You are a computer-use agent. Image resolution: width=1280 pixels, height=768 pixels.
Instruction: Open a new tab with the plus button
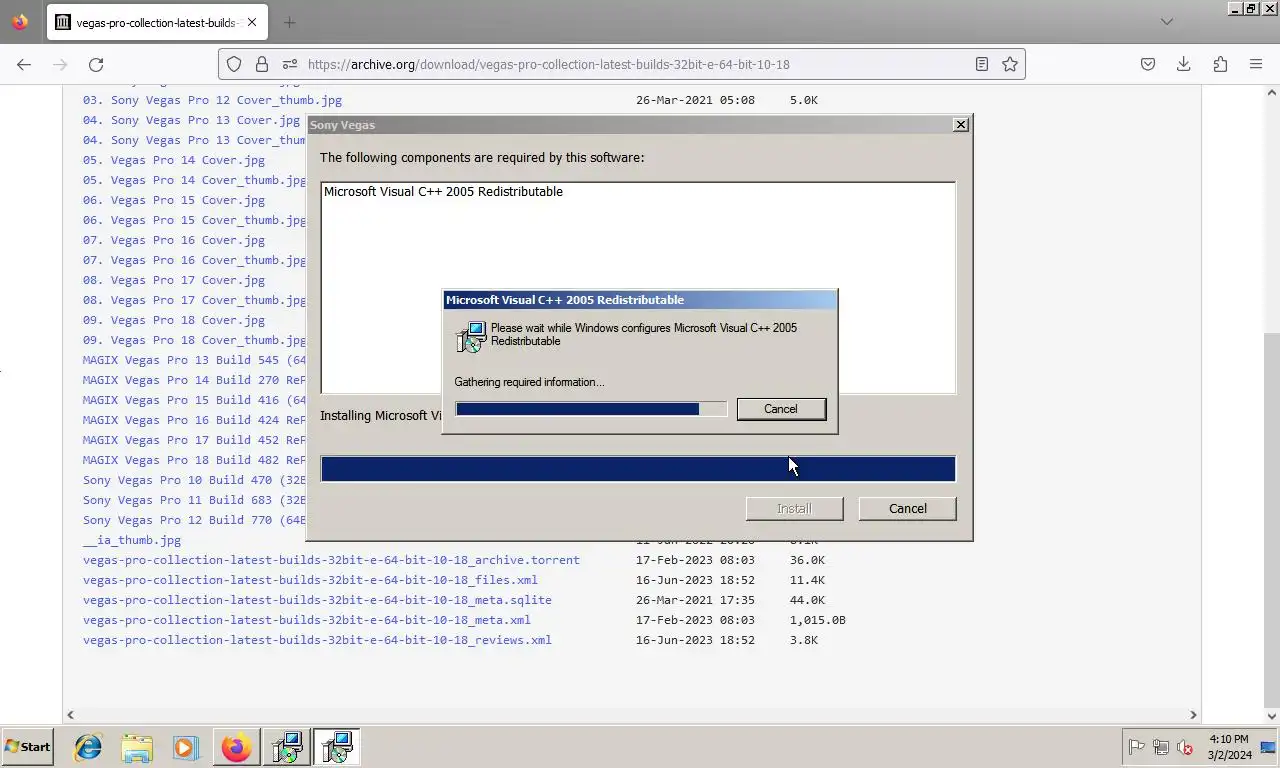tap(289, 22)
